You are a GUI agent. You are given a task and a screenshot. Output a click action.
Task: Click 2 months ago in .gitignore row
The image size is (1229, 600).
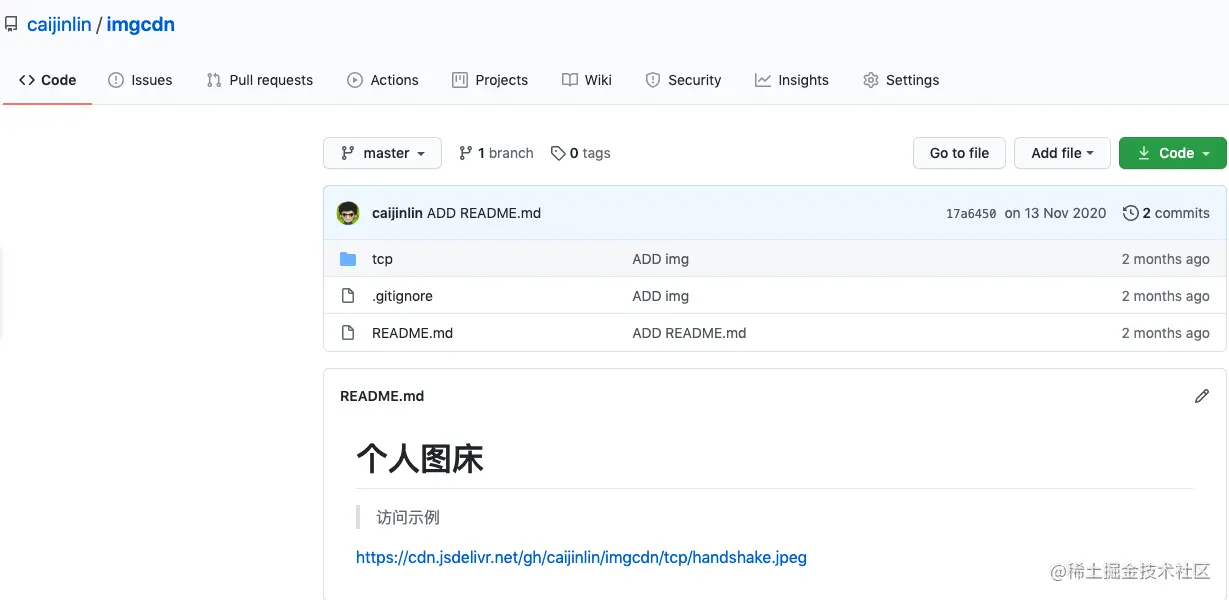coord(1166,296)
